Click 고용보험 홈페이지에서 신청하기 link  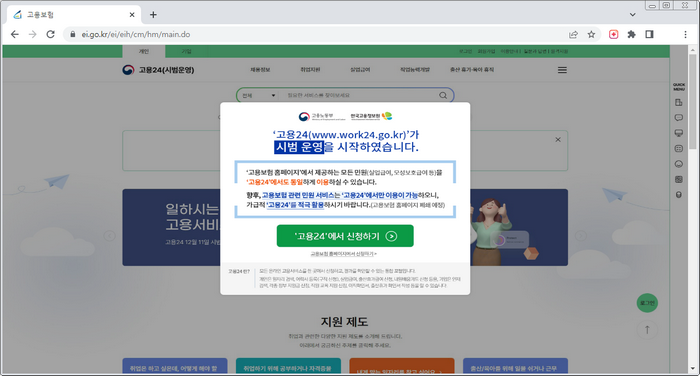tap(343, 254)
